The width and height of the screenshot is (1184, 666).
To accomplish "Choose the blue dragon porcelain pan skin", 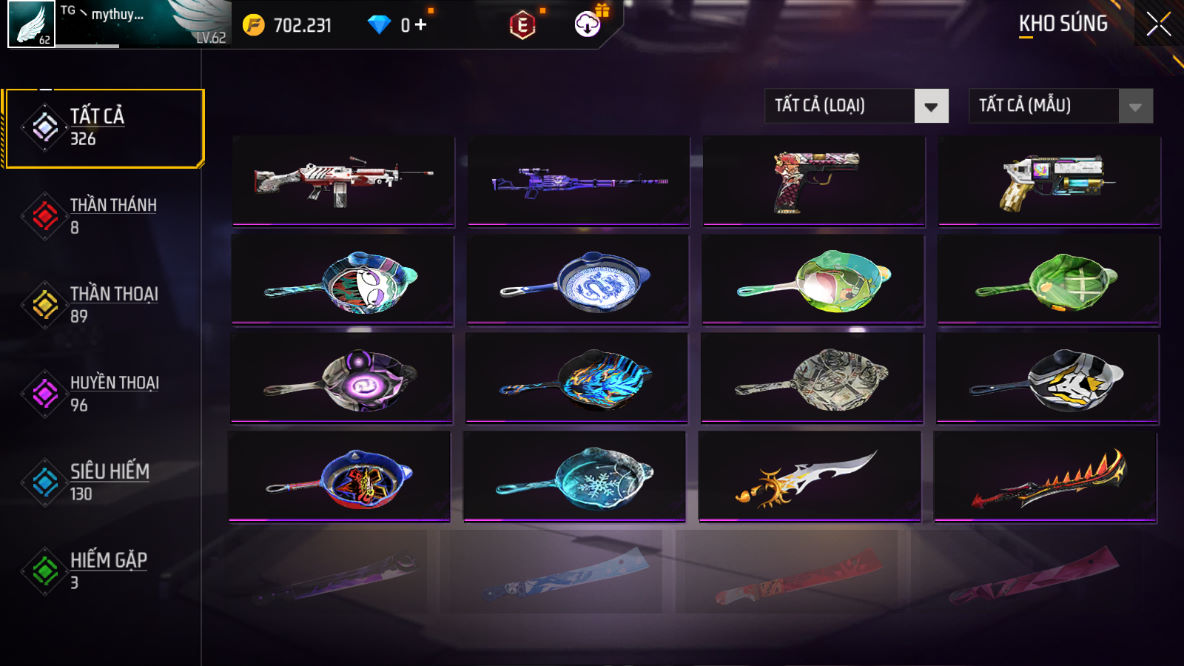I will pyautogui.click(x=577, y=280).
